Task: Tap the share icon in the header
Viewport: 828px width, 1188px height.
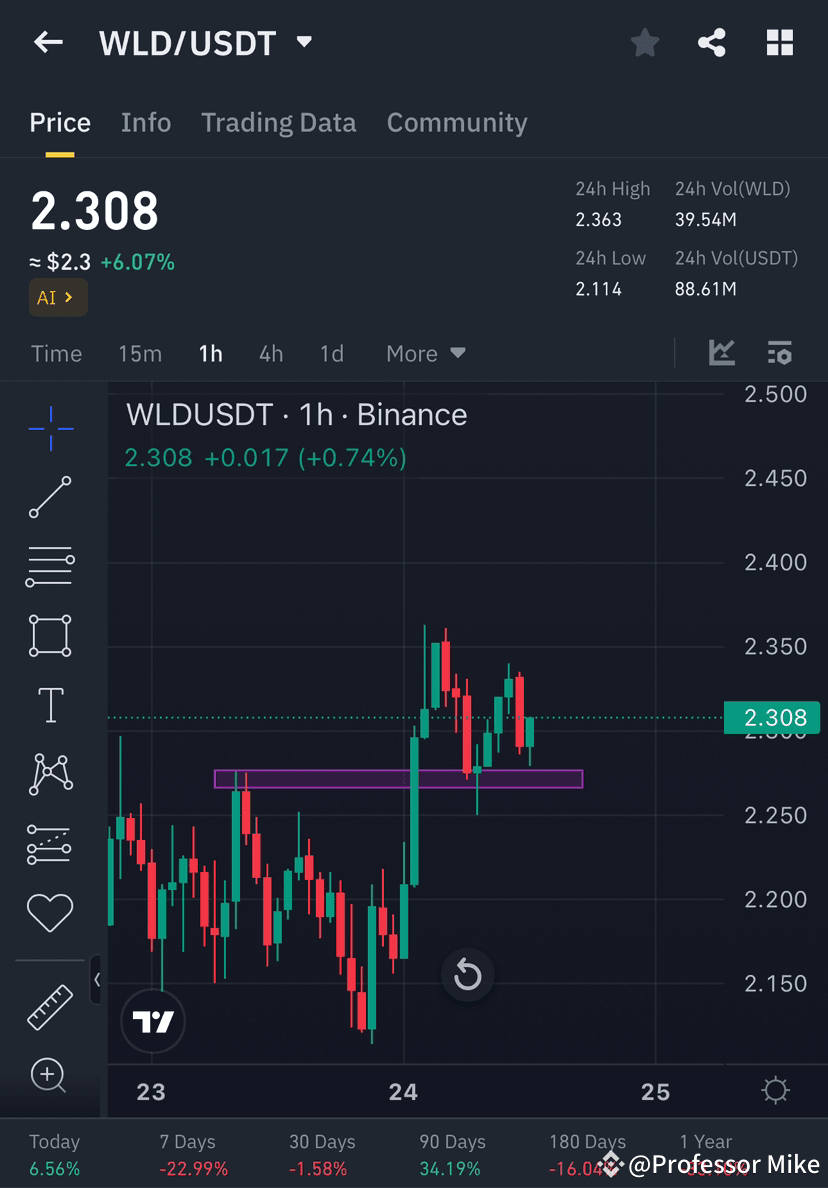Action: point(712,42)
